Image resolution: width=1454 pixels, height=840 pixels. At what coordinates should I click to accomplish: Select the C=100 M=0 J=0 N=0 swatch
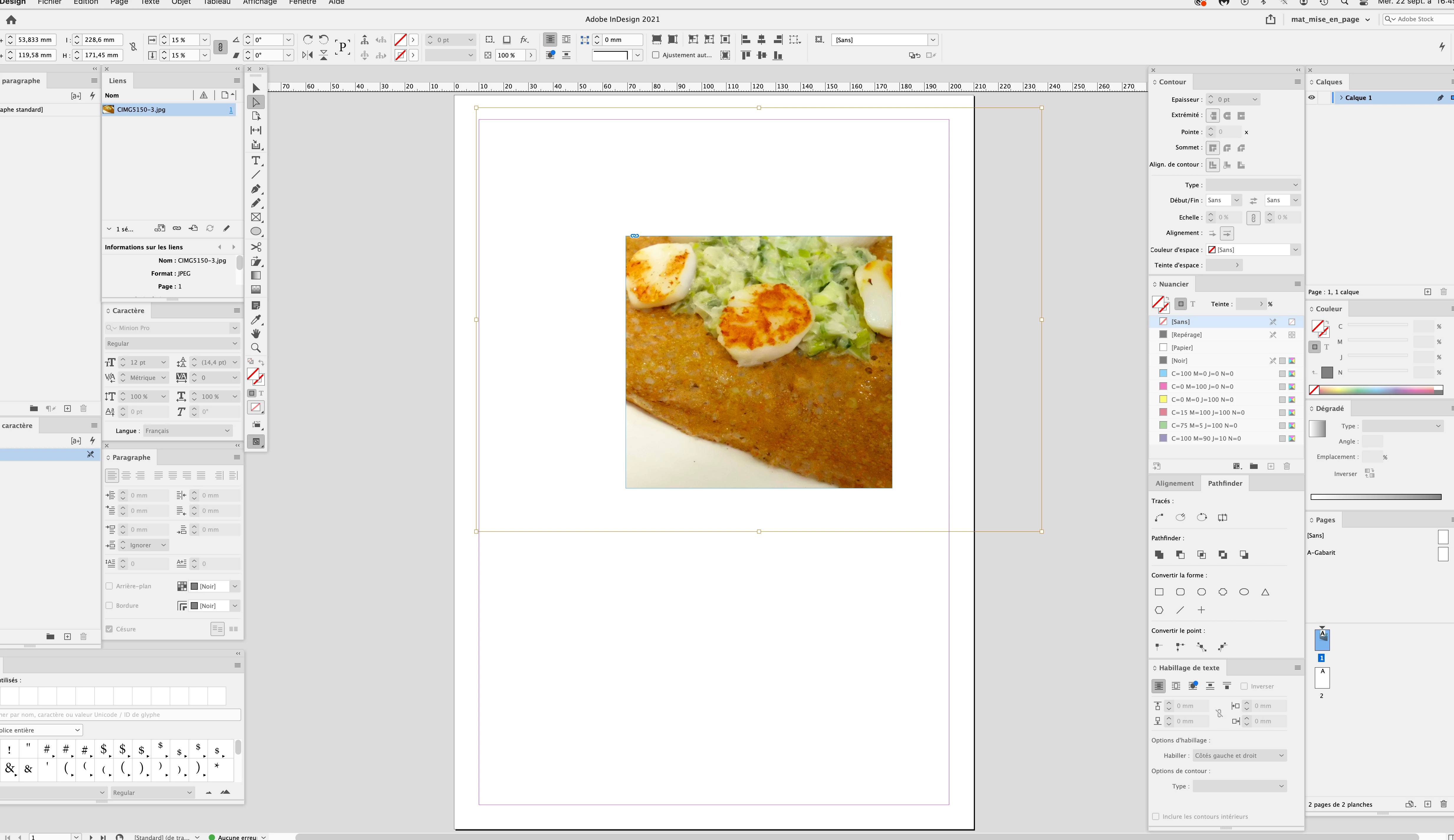pyautogui.click(x=1202, y=374)
